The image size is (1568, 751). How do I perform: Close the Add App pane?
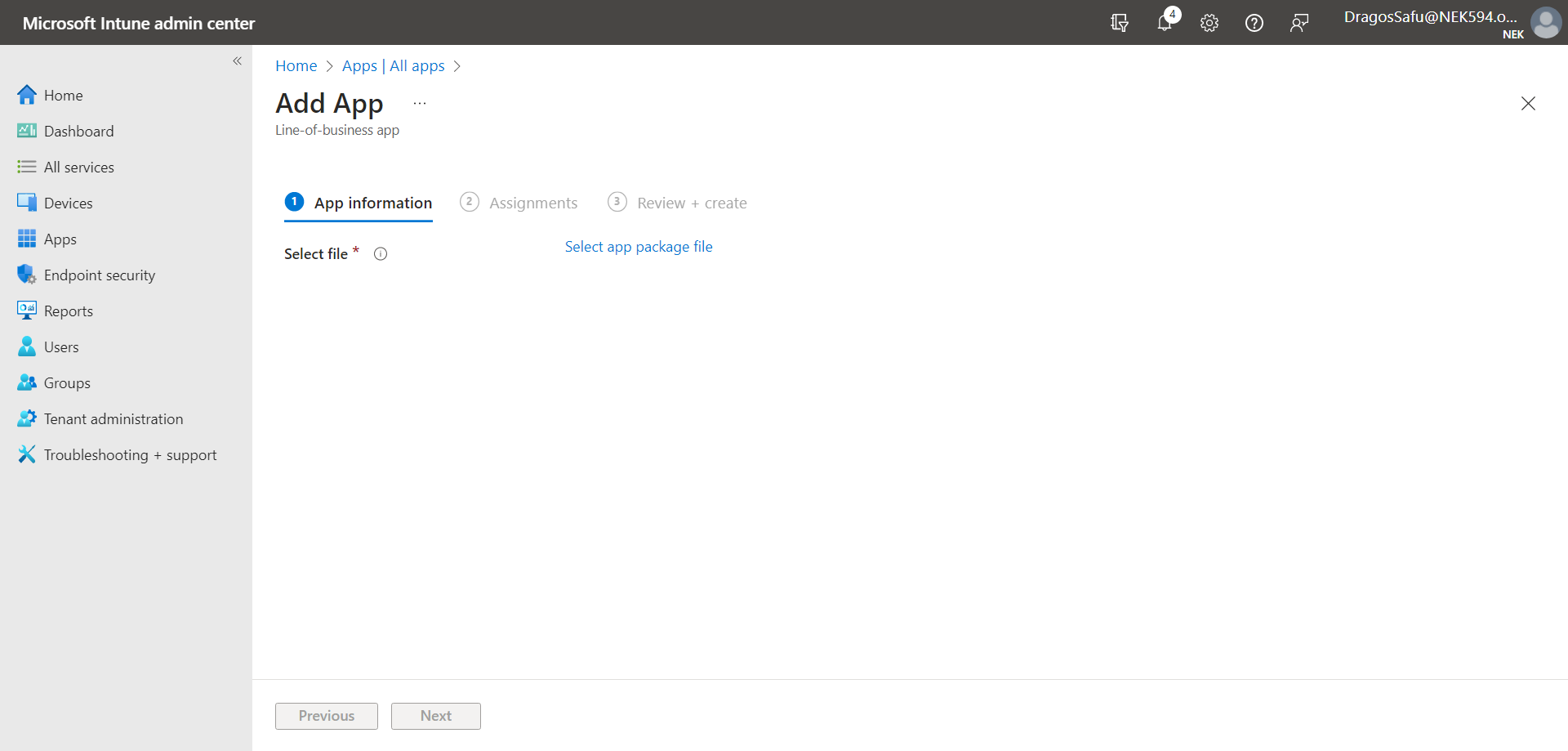tap(1528, 104)
